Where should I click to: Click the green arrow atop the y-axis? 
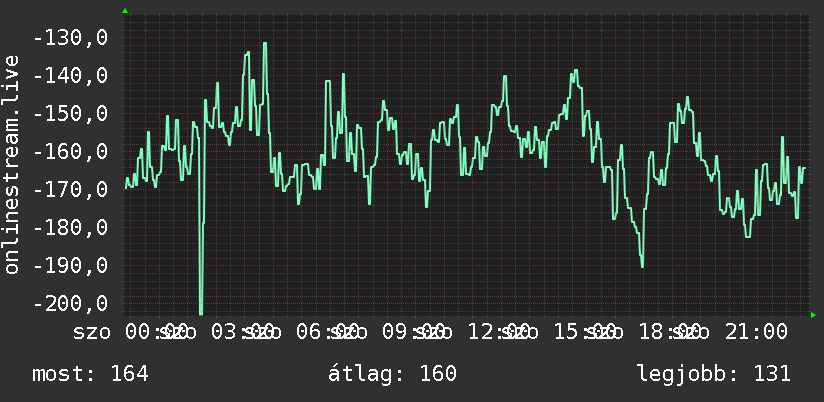(125, 11)
